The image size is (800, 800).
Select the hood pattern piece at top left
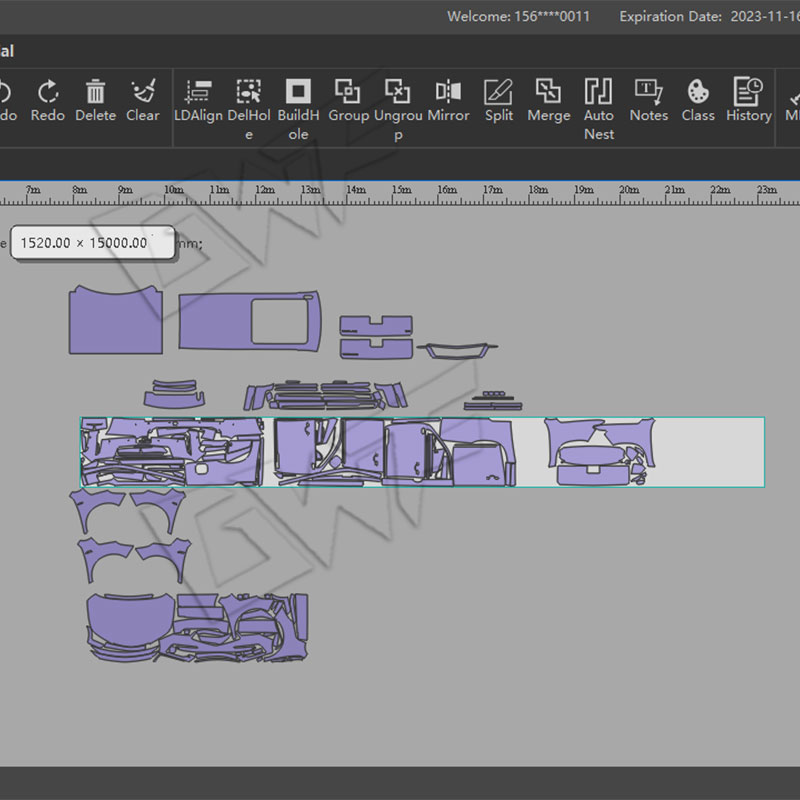coord(115,322)
